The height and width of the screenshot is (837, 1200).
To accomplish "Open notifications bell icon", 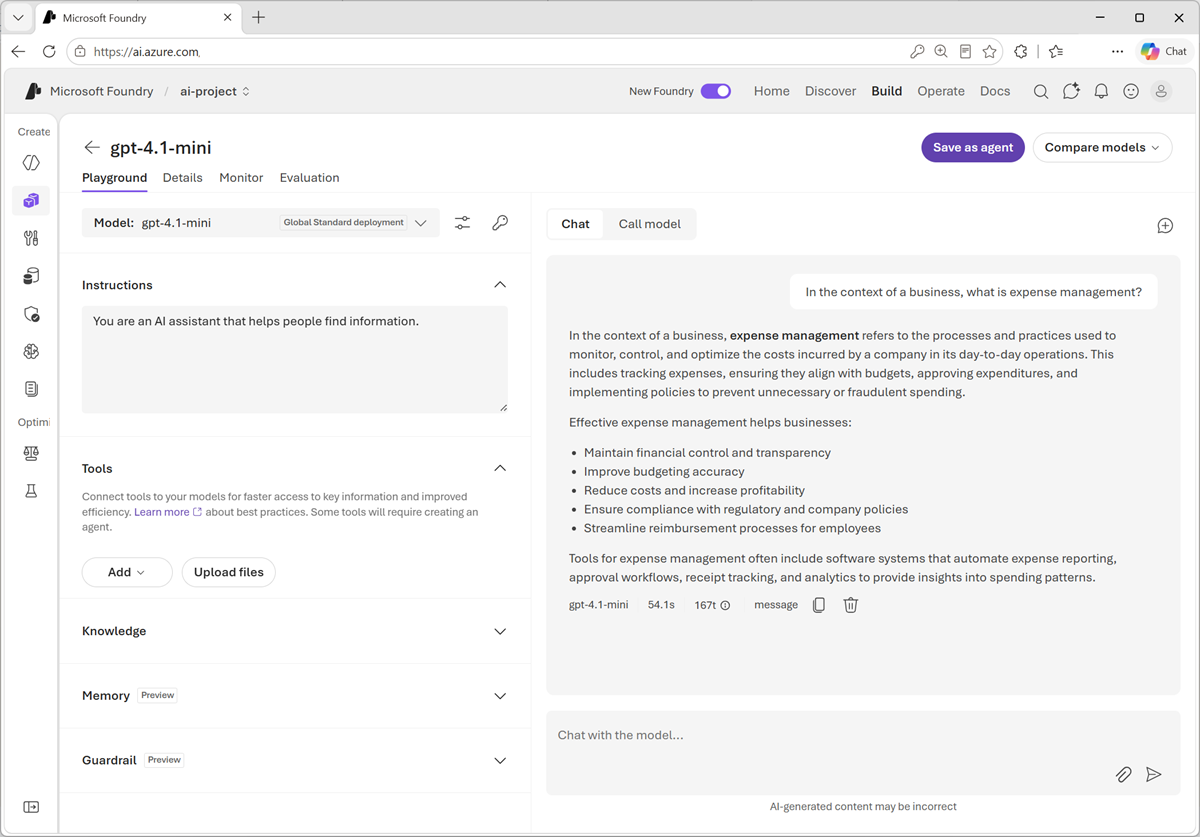I will 1101,91.
